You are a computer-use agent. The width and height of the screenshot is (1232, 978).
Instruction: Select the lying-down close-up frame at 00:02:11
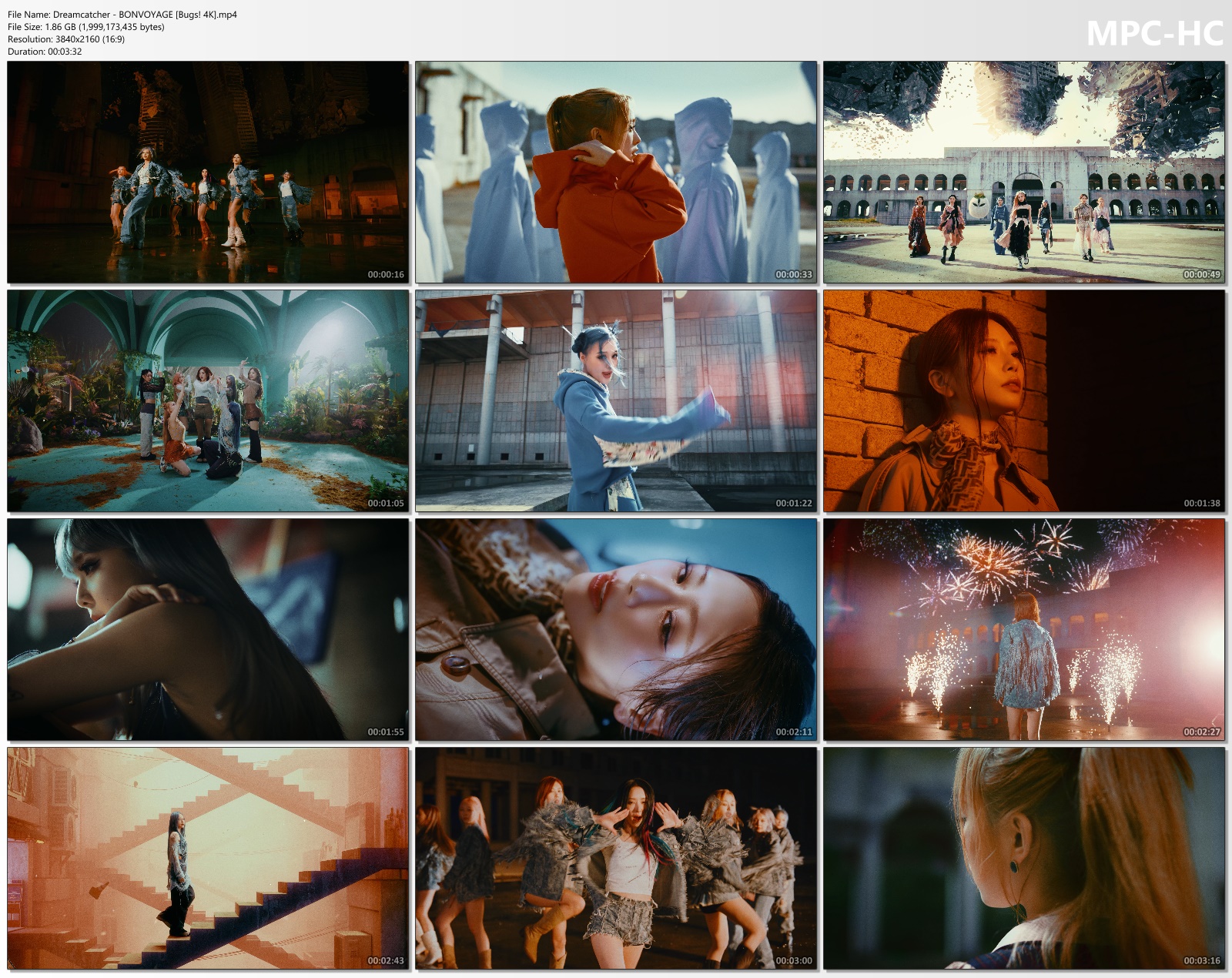[616, 630]
